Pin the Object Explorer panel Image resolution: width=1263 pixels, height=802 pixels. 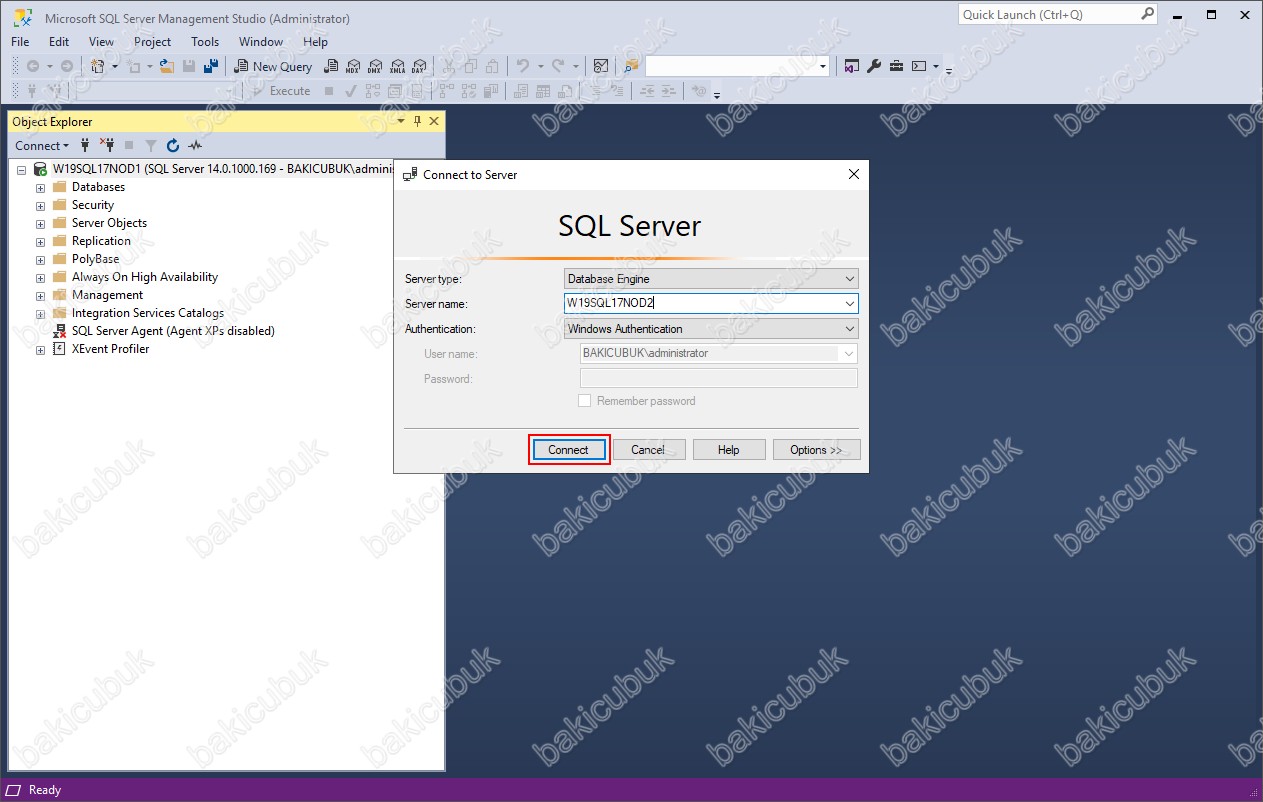click(x=417, y=121)
